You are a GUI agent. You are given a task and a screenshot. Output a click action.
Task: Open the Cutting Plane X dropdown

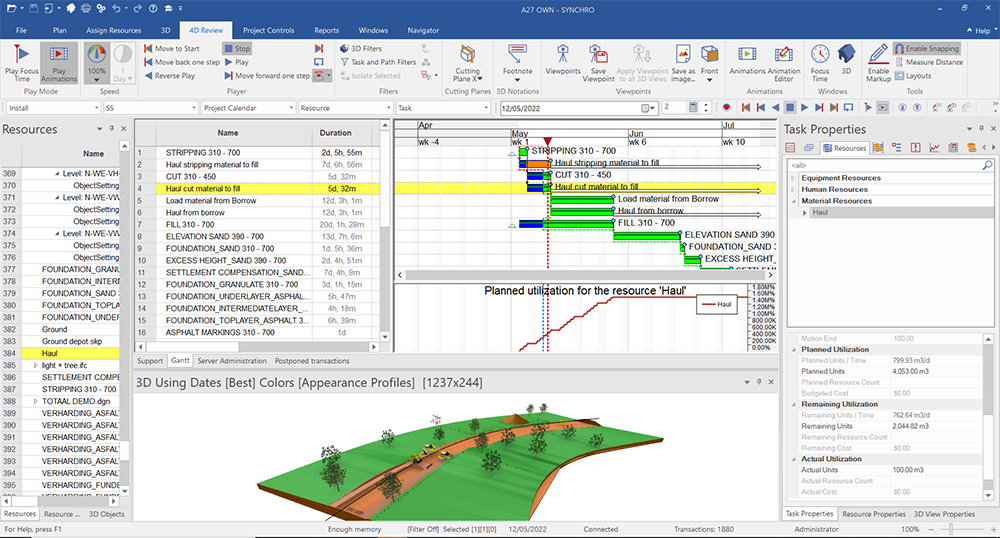point(467,62)
